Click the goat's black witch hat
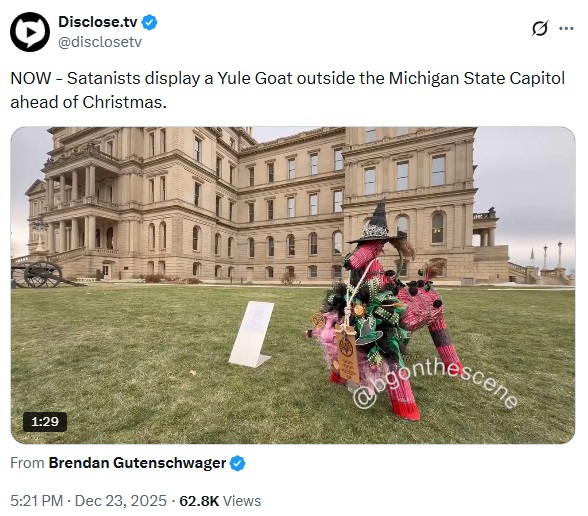 tap(375, 222)
